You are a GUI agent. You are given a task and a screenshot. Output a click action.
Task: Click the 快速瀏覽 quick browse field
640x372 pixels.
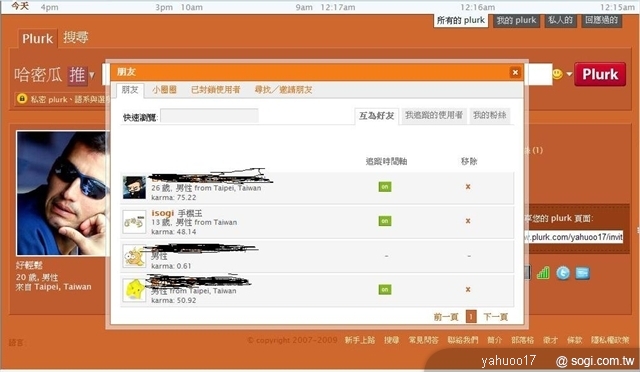tap(209, 116)
